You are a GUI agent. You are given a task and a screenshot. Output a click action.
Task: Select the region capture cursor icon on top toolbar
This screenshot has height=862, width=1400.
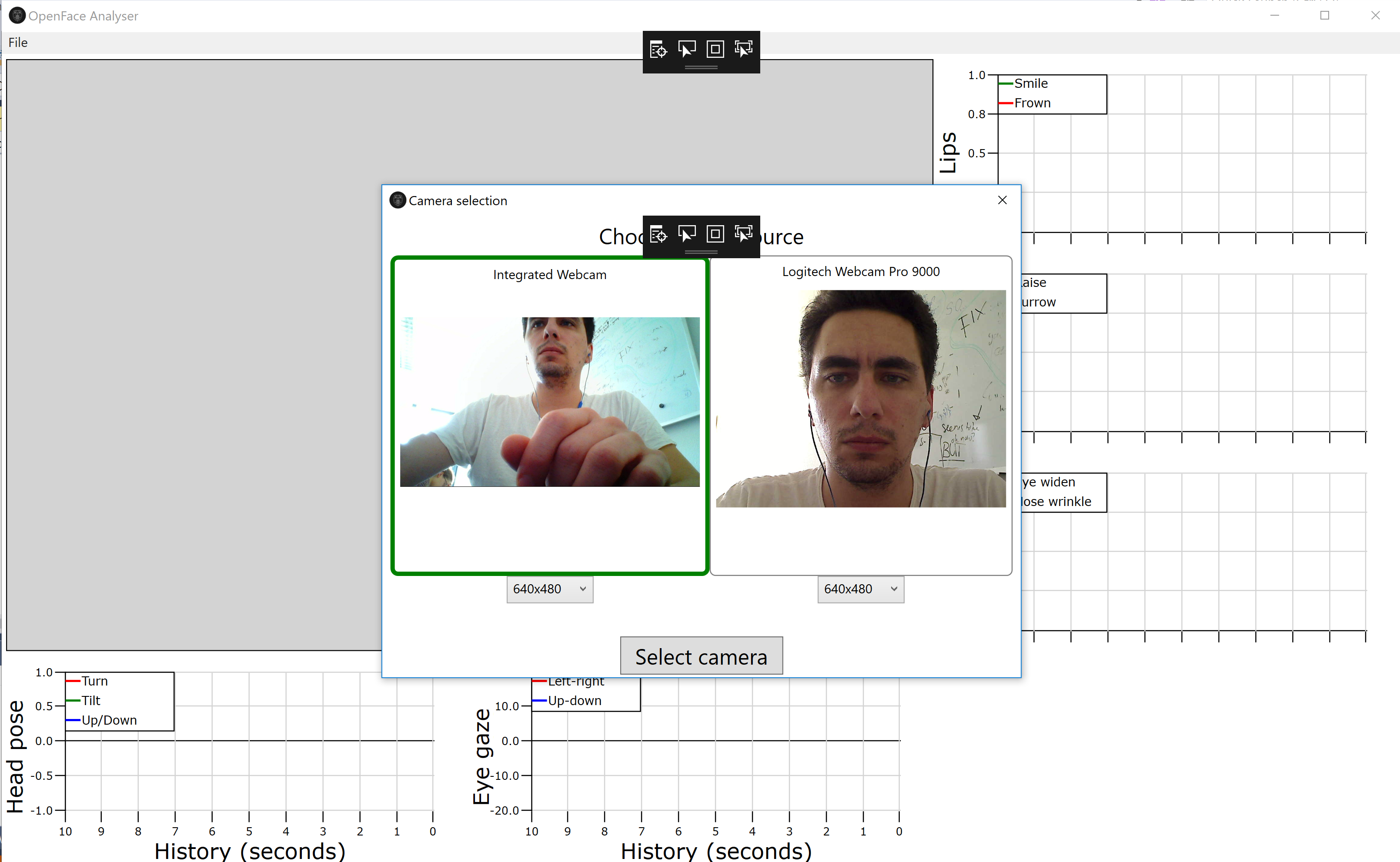(744, 50)
